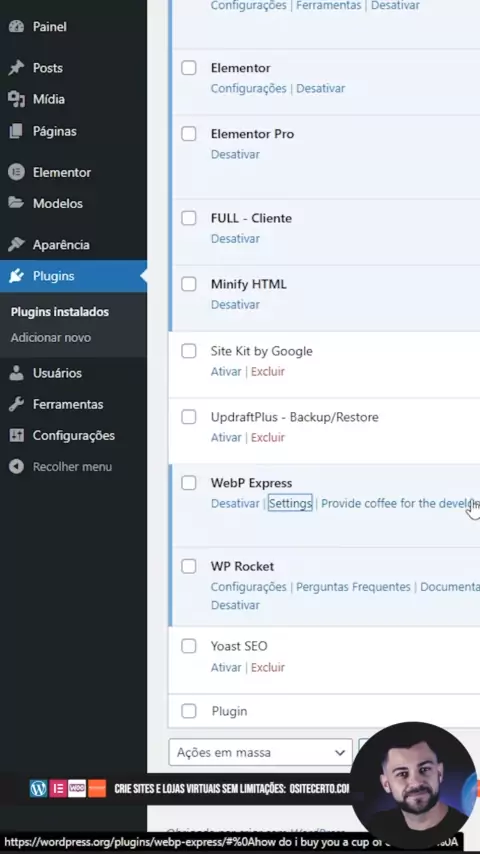Viewport: 480px width, 854px height.
Task: Click the Elementor logo in bottom banner
Action: coord(58,789)
